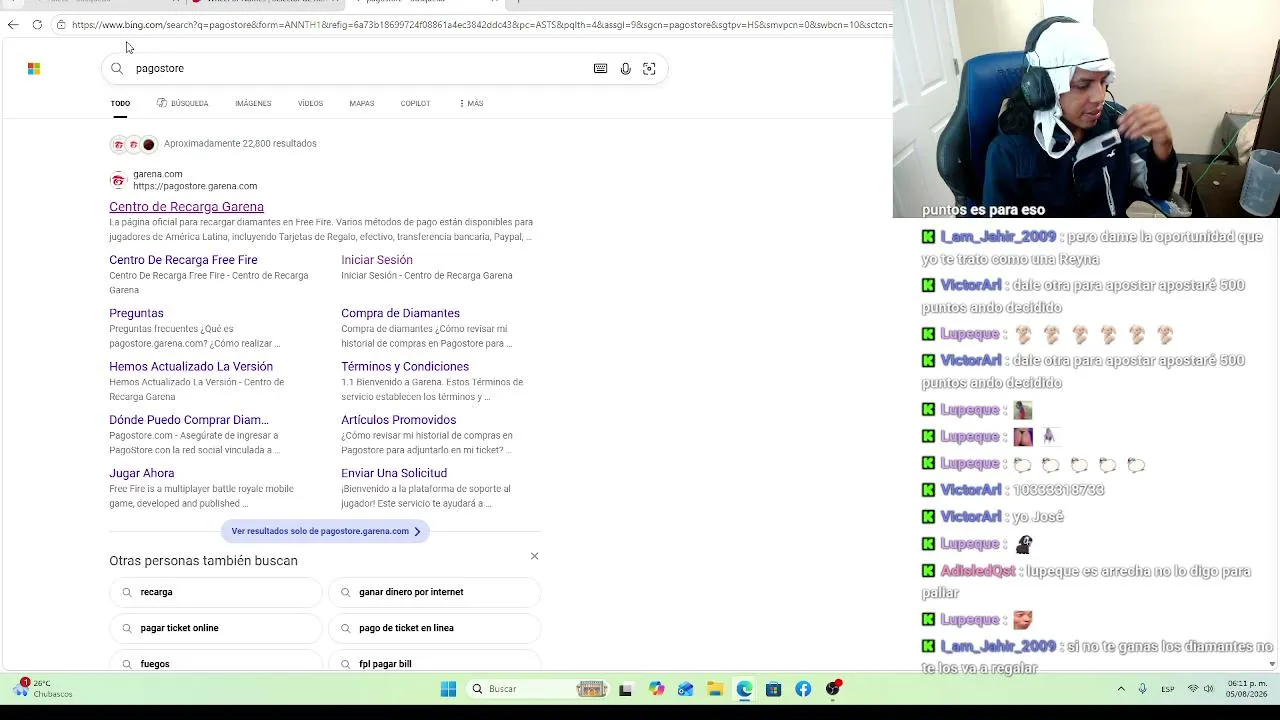This screenshot has width=1280, height=720.
Task: Open the Copilot icon in the taskbar
Action: [656, 689]
